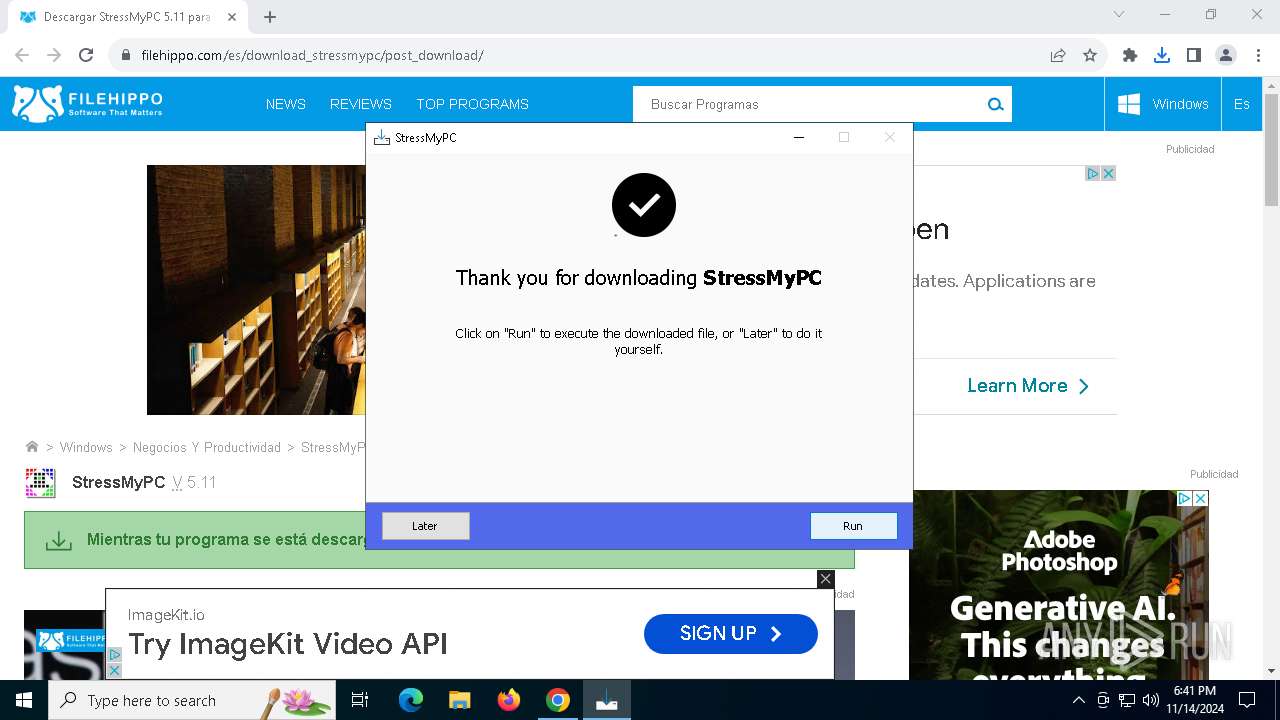Share this page icon in address bar
Viewport: 1280px width, 720px height.
[1058, 55]
